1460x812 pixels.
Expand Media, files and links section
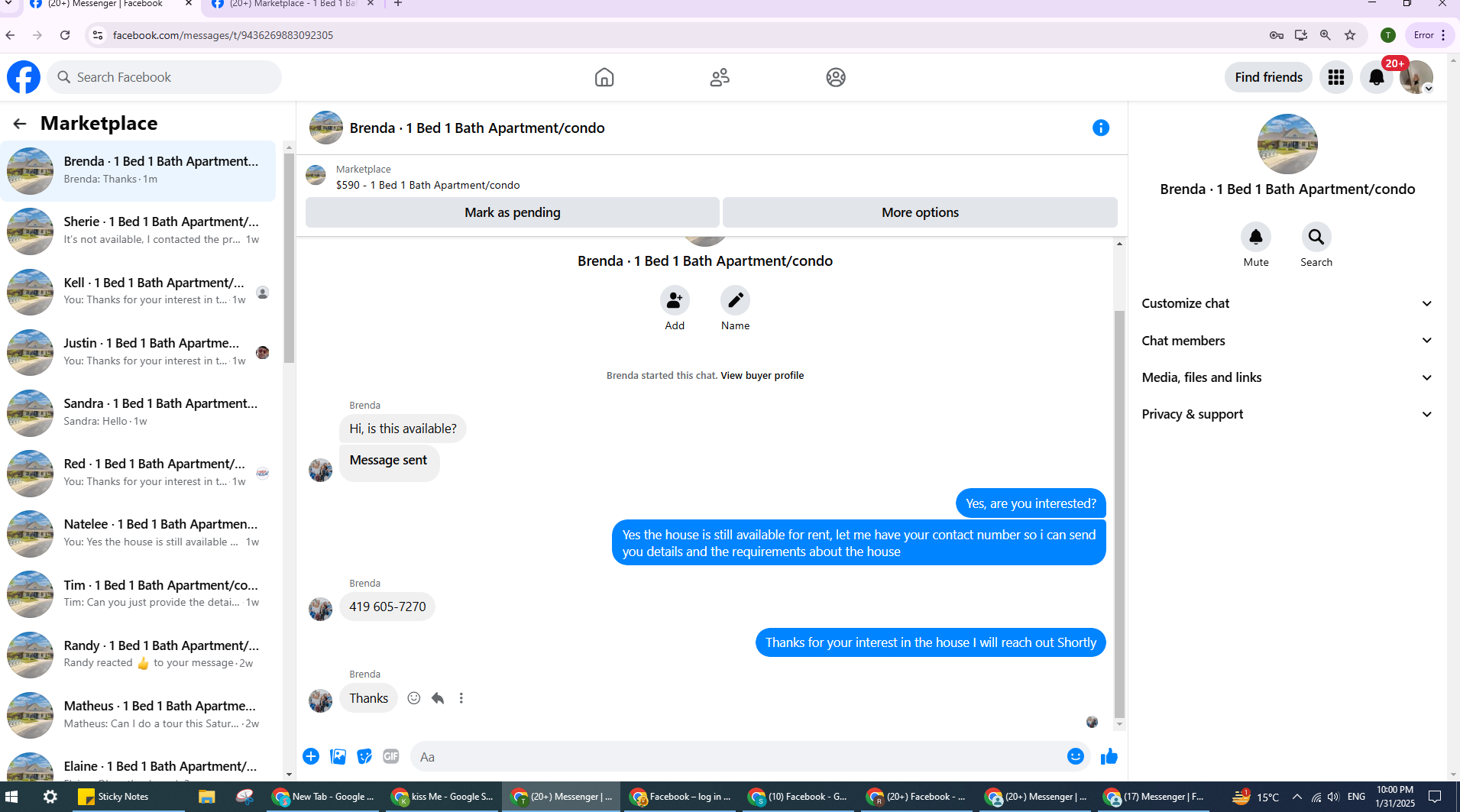[1287, 377]
